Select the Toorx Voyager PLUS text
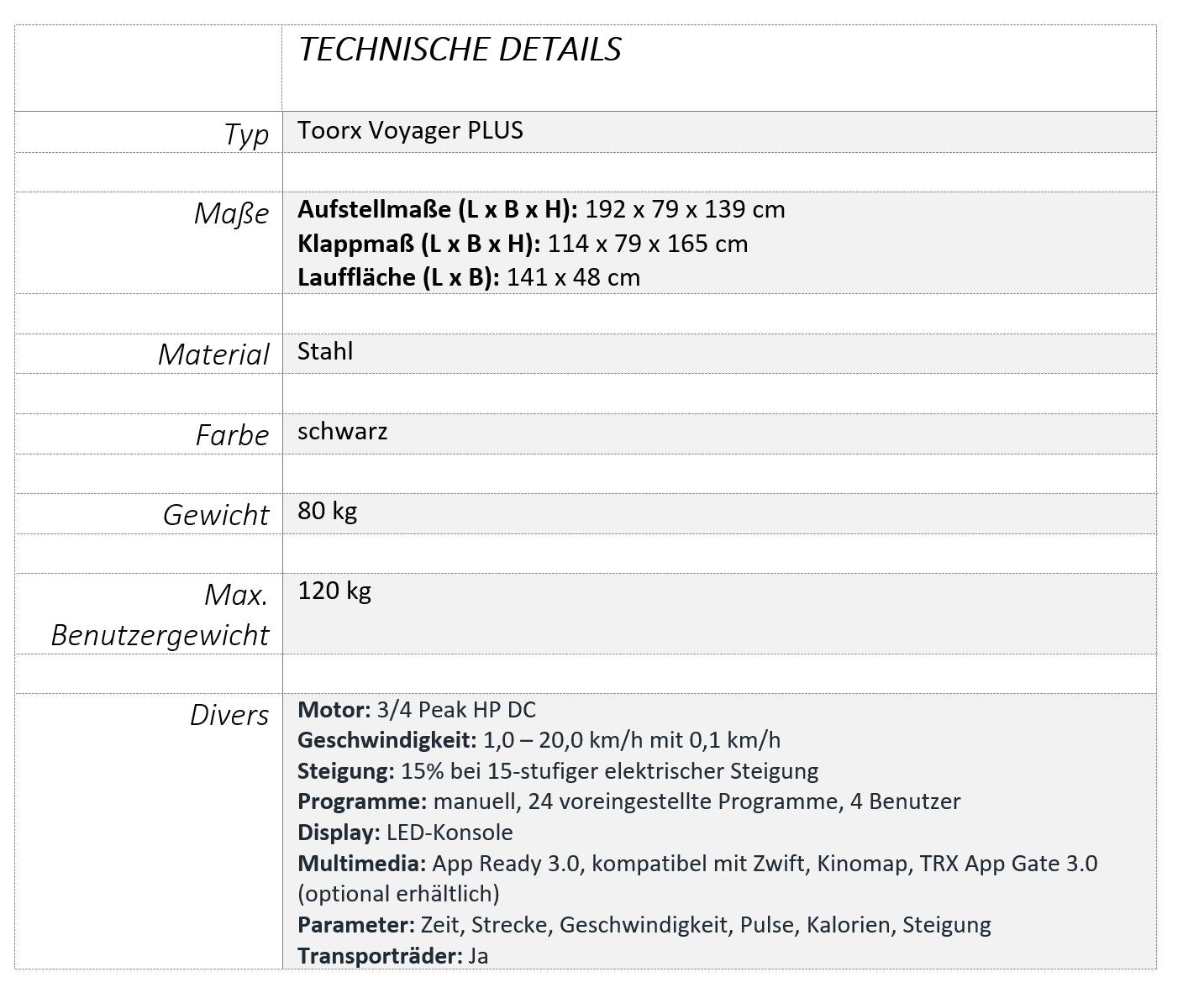 410,130
